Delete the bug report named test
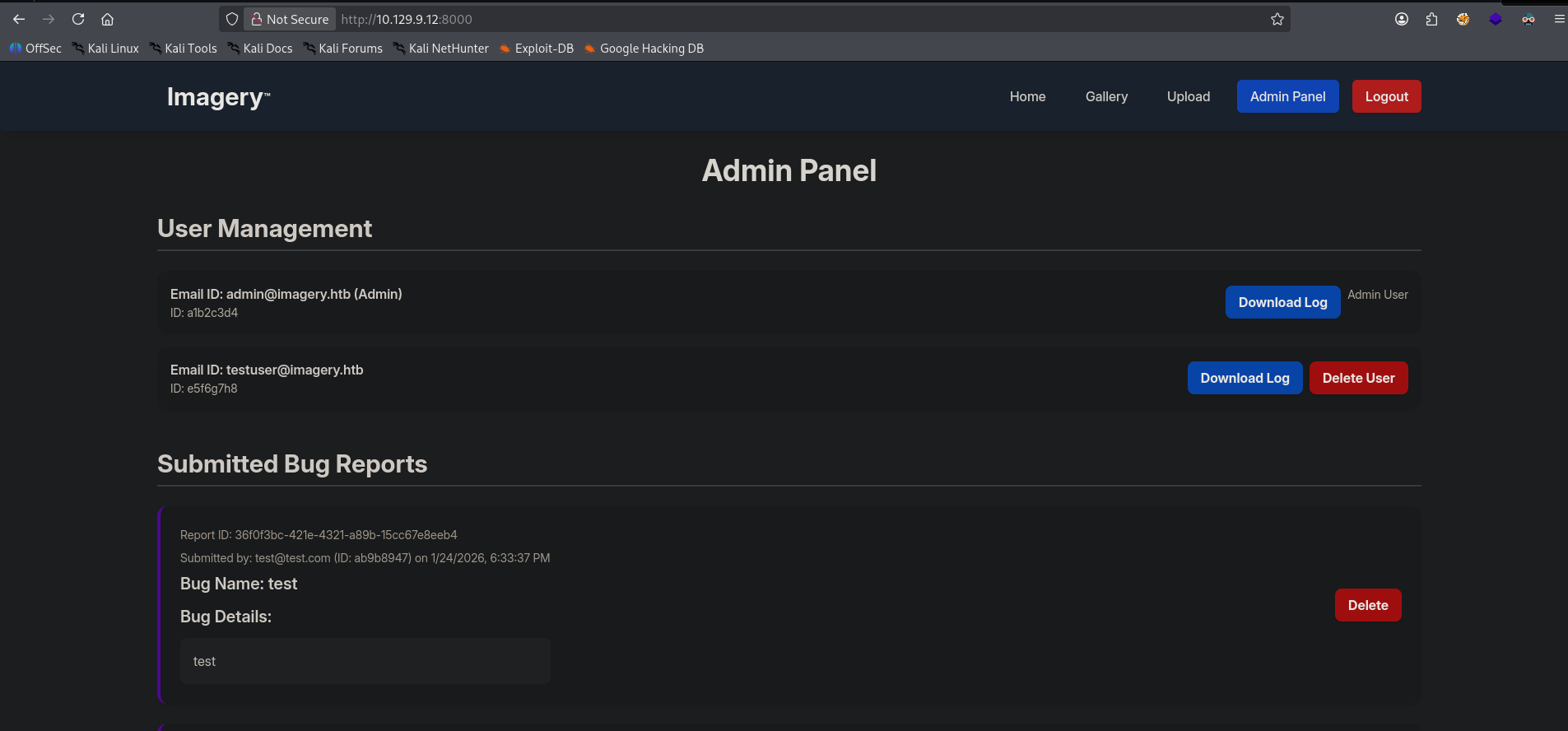This screenshot has width=1568, height=731. coord(1367,605)
